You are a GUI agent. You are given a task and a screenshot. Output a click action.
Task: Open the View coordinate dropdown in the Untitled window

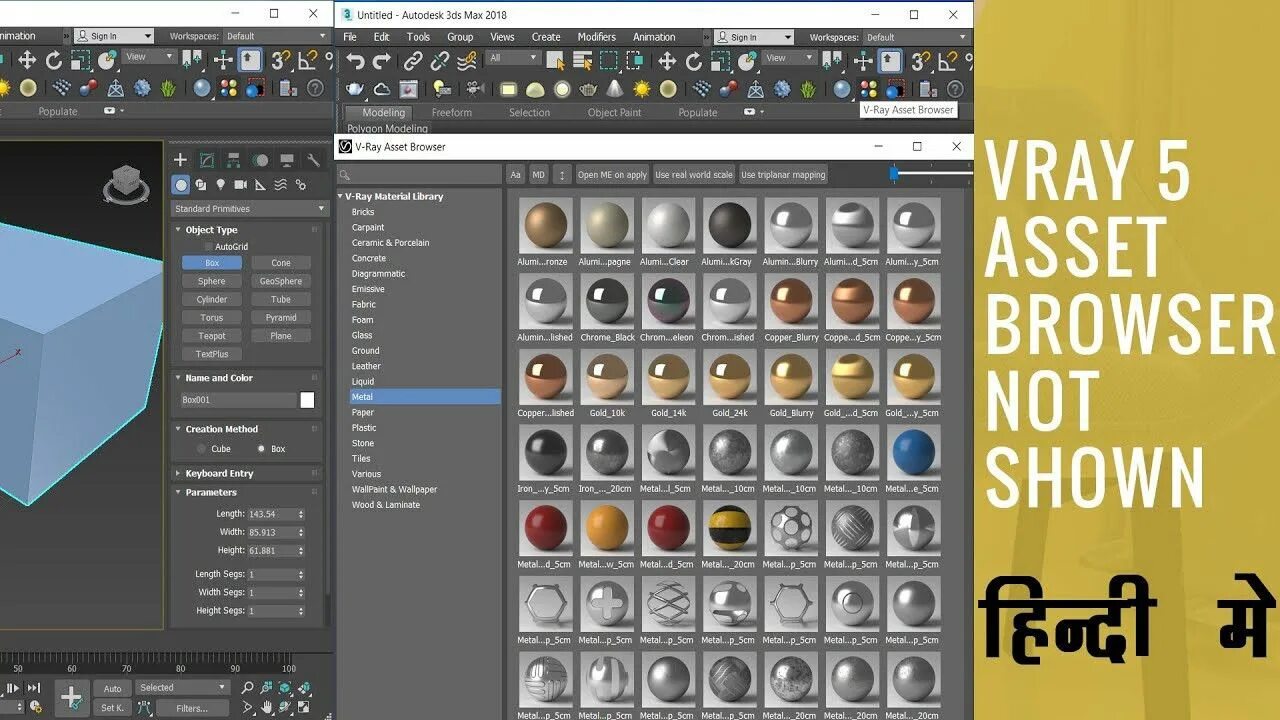coord(789,58)
